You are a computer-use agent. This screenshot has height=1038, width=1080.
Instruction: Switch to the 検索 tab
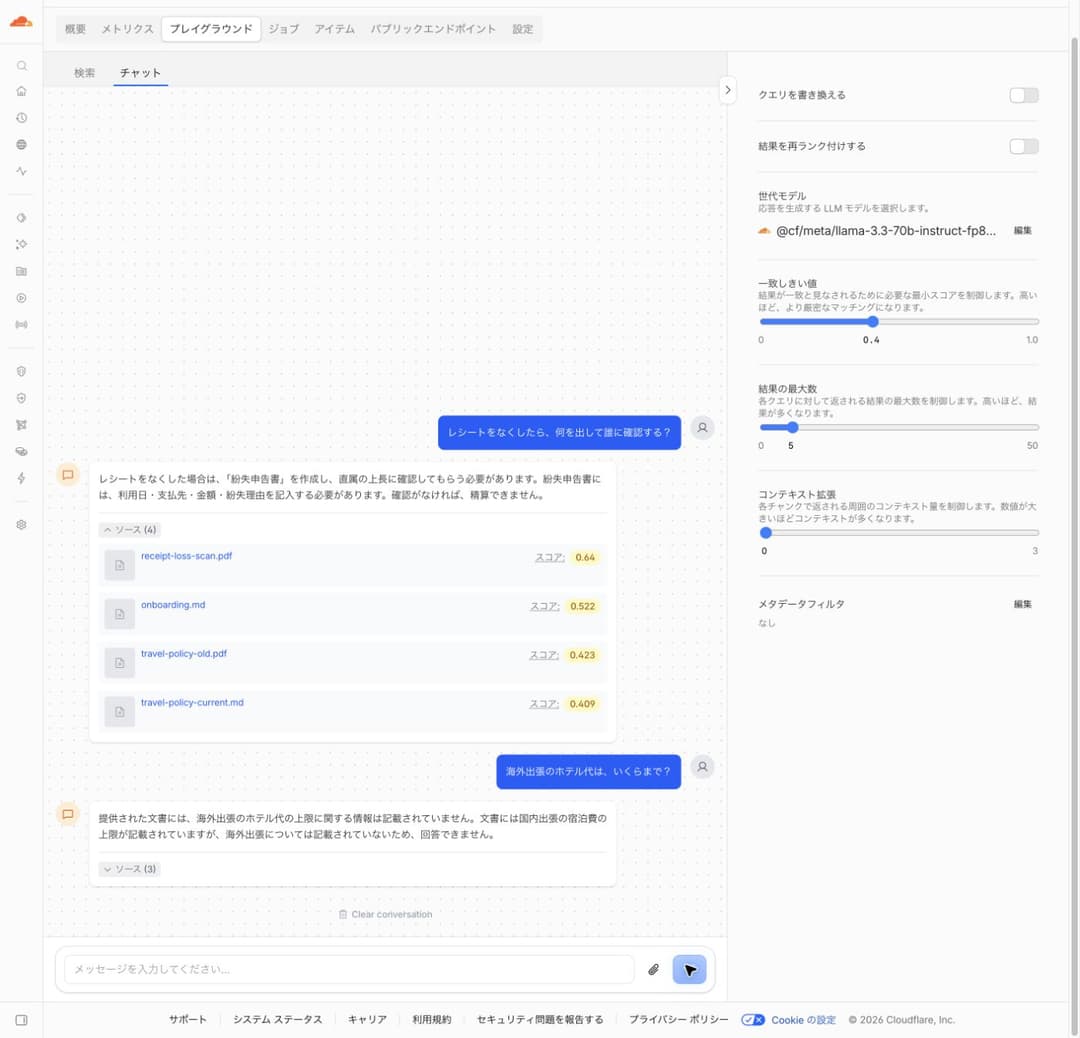(85, 72)
